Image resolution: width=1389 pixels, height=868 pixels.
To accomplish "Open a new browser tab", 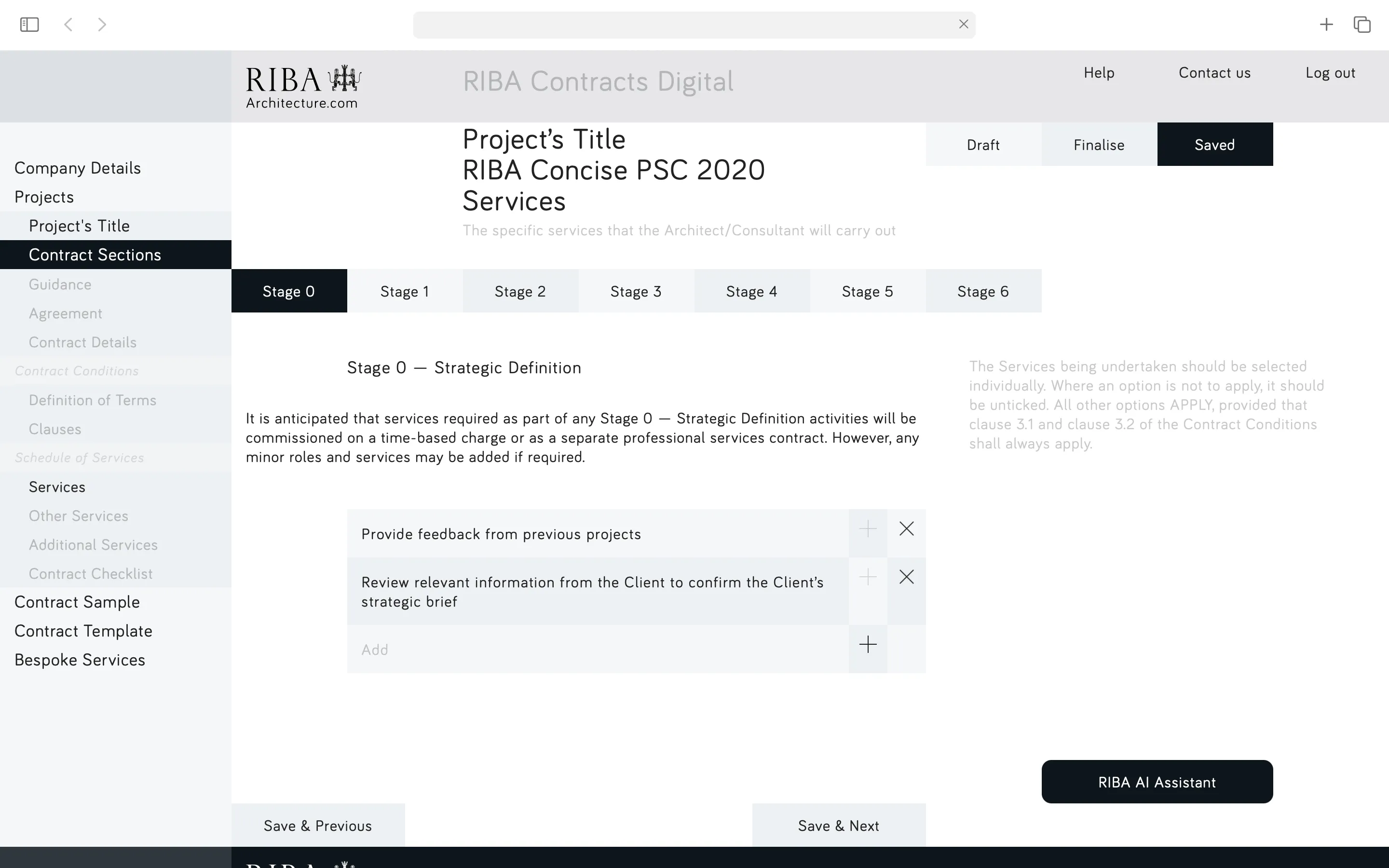I will (x=1326, y=24).
